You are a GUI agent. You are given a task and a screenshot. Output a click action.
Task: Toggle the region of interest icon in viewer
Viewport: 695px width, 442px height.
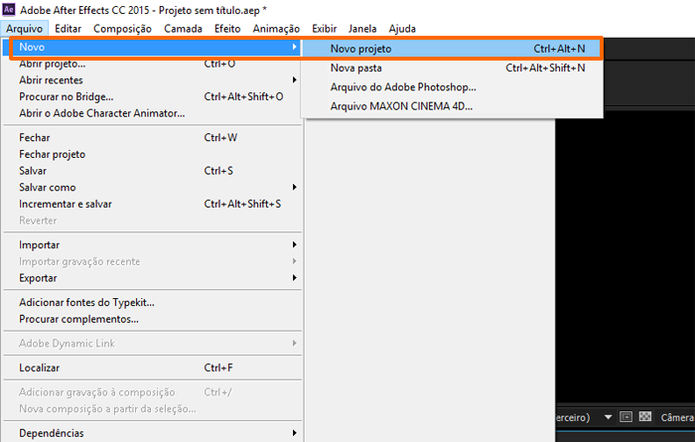(626, 417)
